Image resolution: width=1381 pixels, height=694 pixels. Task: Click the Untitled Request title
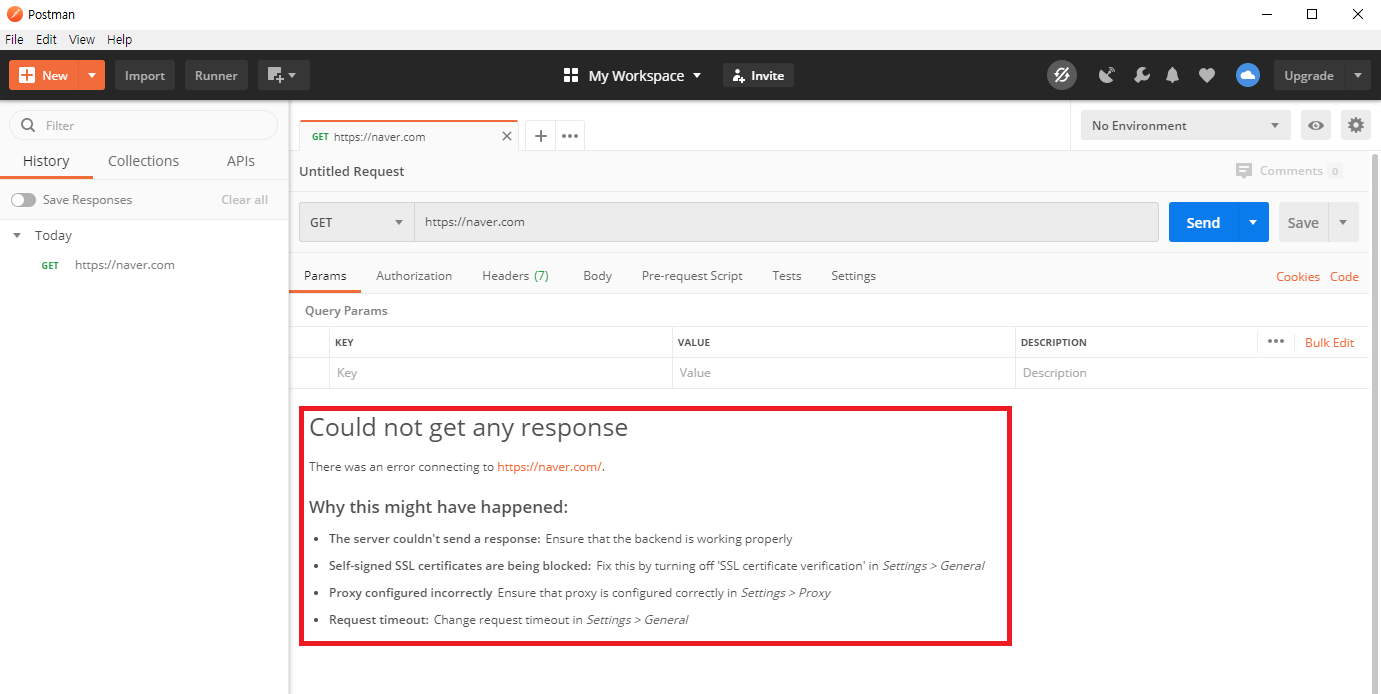click(x=352, y=171)
